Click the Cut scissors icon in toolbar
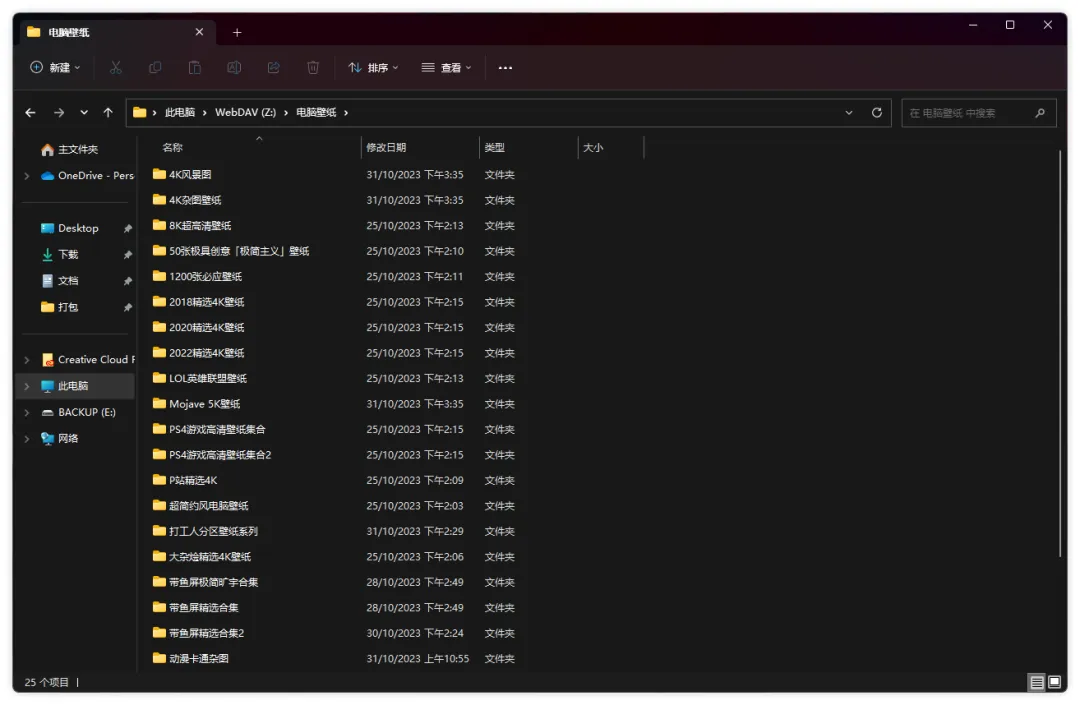The width and height of the screenshot is (1080, 705). (116, 68)
